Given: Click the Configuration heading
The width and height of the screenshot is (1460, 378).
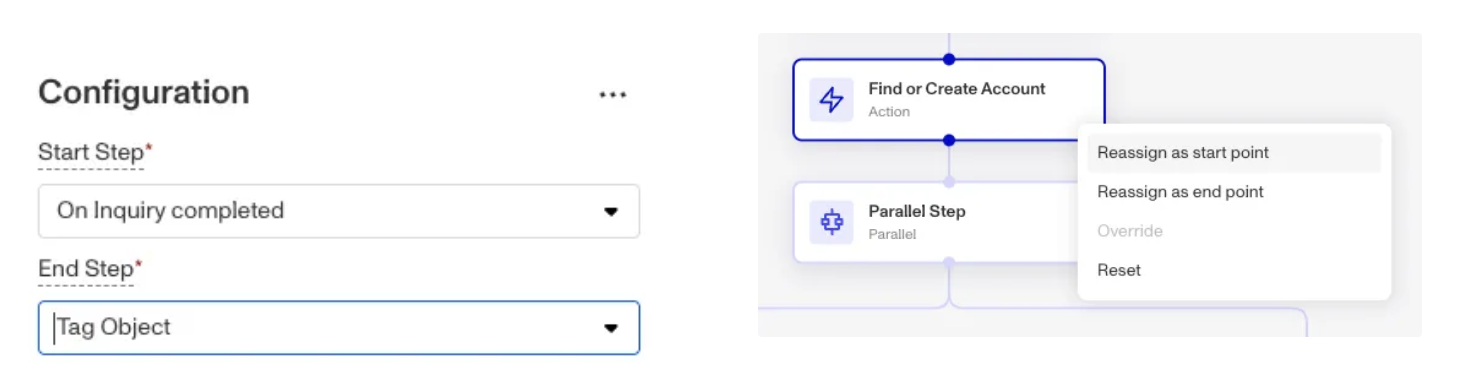Looking at the screenshot, I should coord(144,92).
